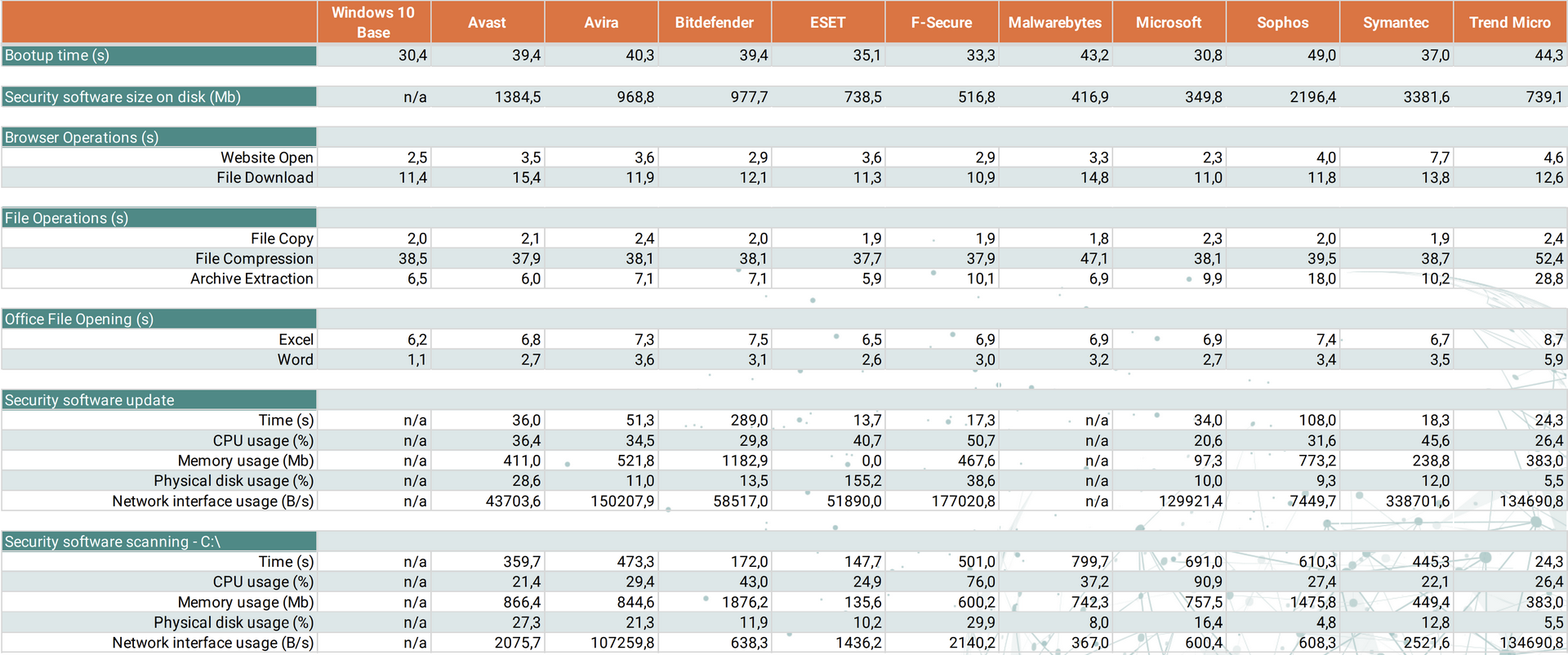Select the Trend Micro column header
1568x655 pixels.
pos(1510,22)
